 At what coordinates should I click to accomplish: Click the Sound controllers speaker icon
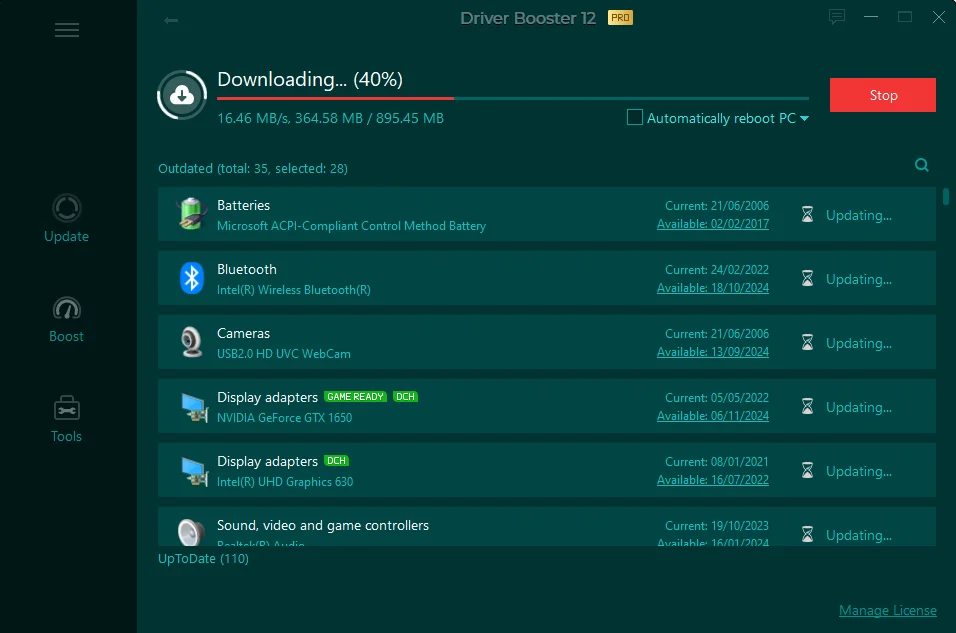pos(191,532)
